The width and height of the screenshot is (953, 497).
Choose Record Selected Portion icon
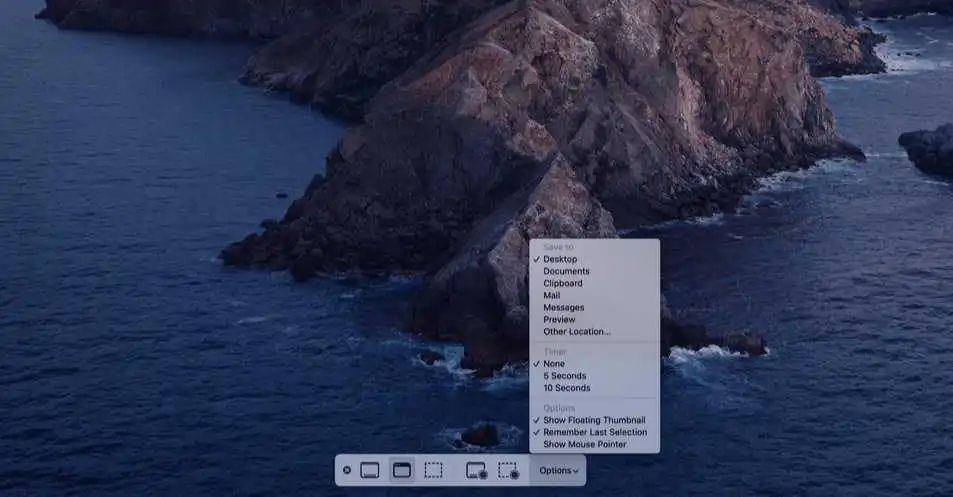[508, 470]
